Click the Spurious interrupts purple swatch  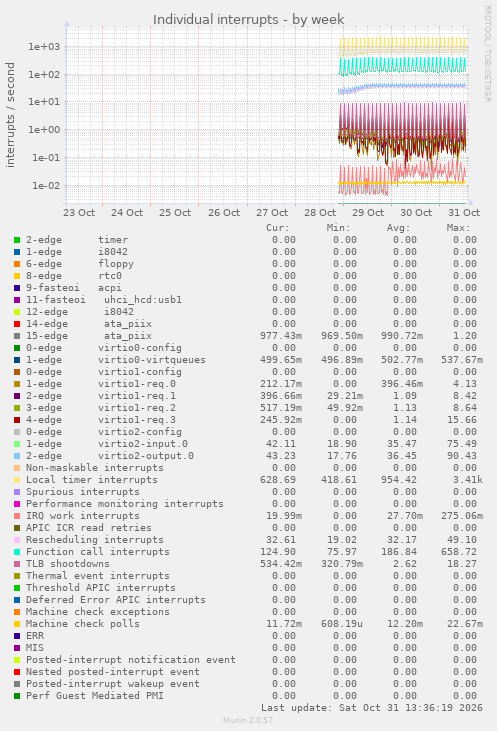[x=17, y=492]
